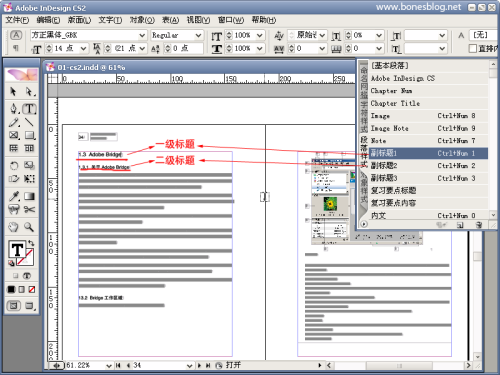Apply the Chapter Title paragraph style
The image size is (500, 375).
point(428,103)
